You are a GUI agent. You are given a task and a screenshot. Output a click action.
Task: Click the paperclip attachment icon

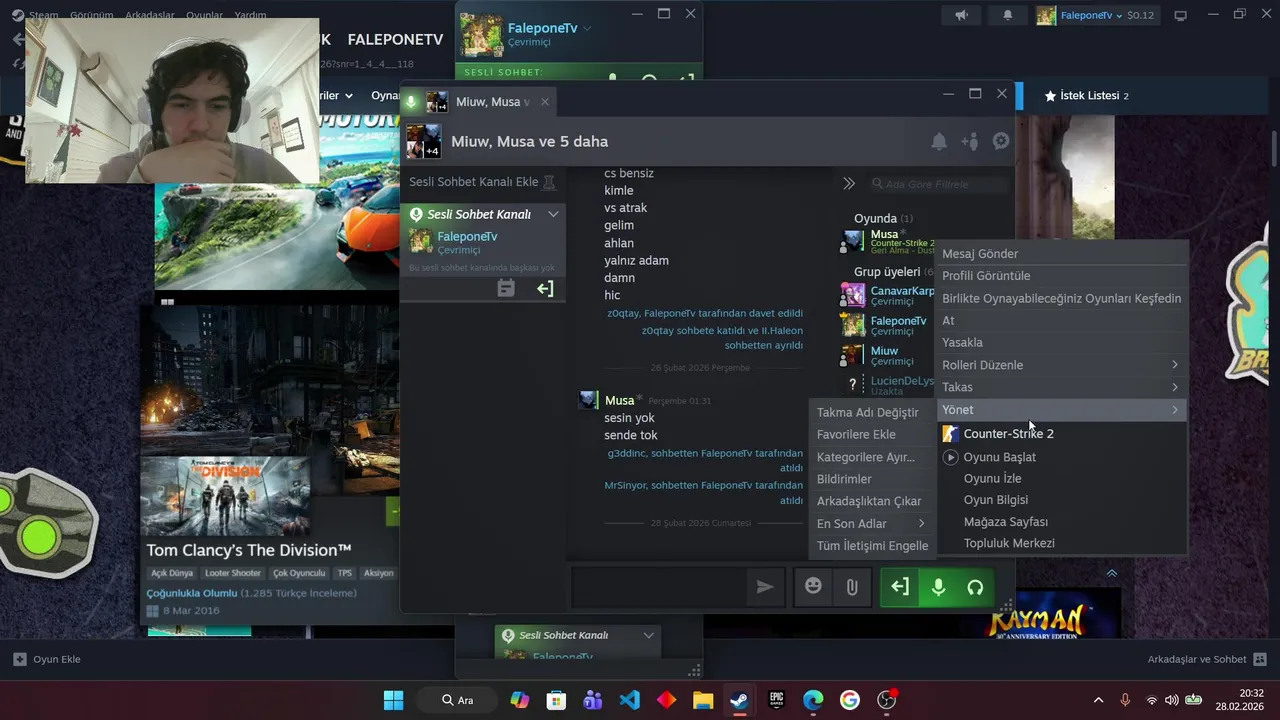click(852, 587)
